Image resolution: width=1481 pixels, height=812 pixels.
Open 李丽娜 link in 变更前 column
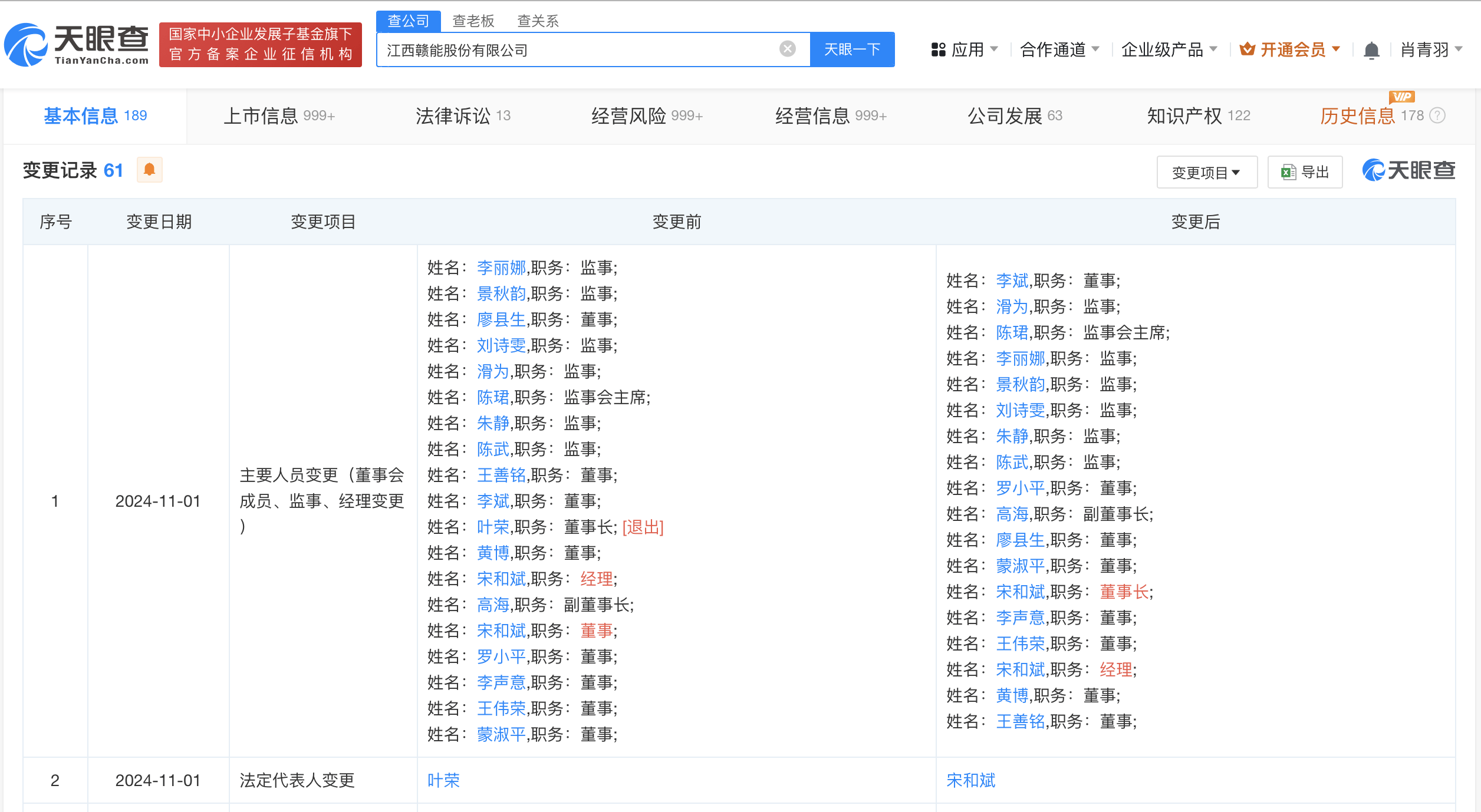[x=501, y=268]
